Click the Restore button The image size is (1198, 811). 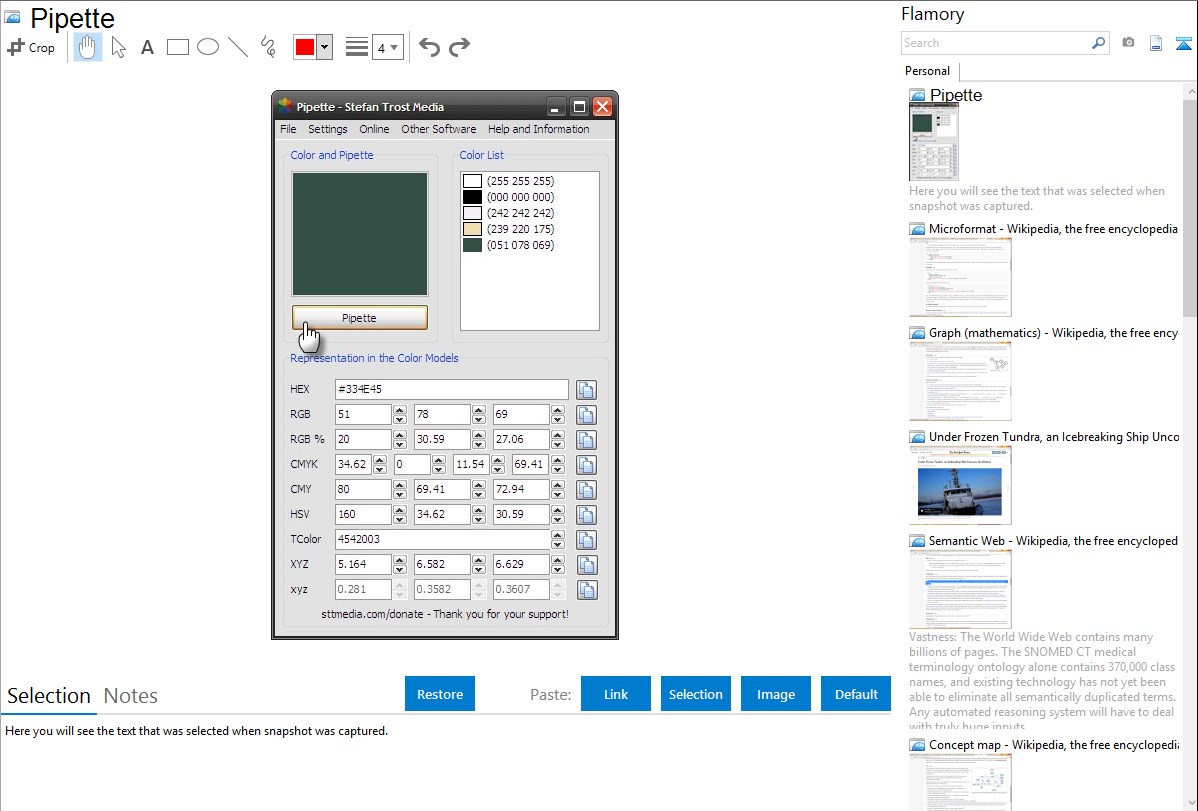[x=440, y=694]
